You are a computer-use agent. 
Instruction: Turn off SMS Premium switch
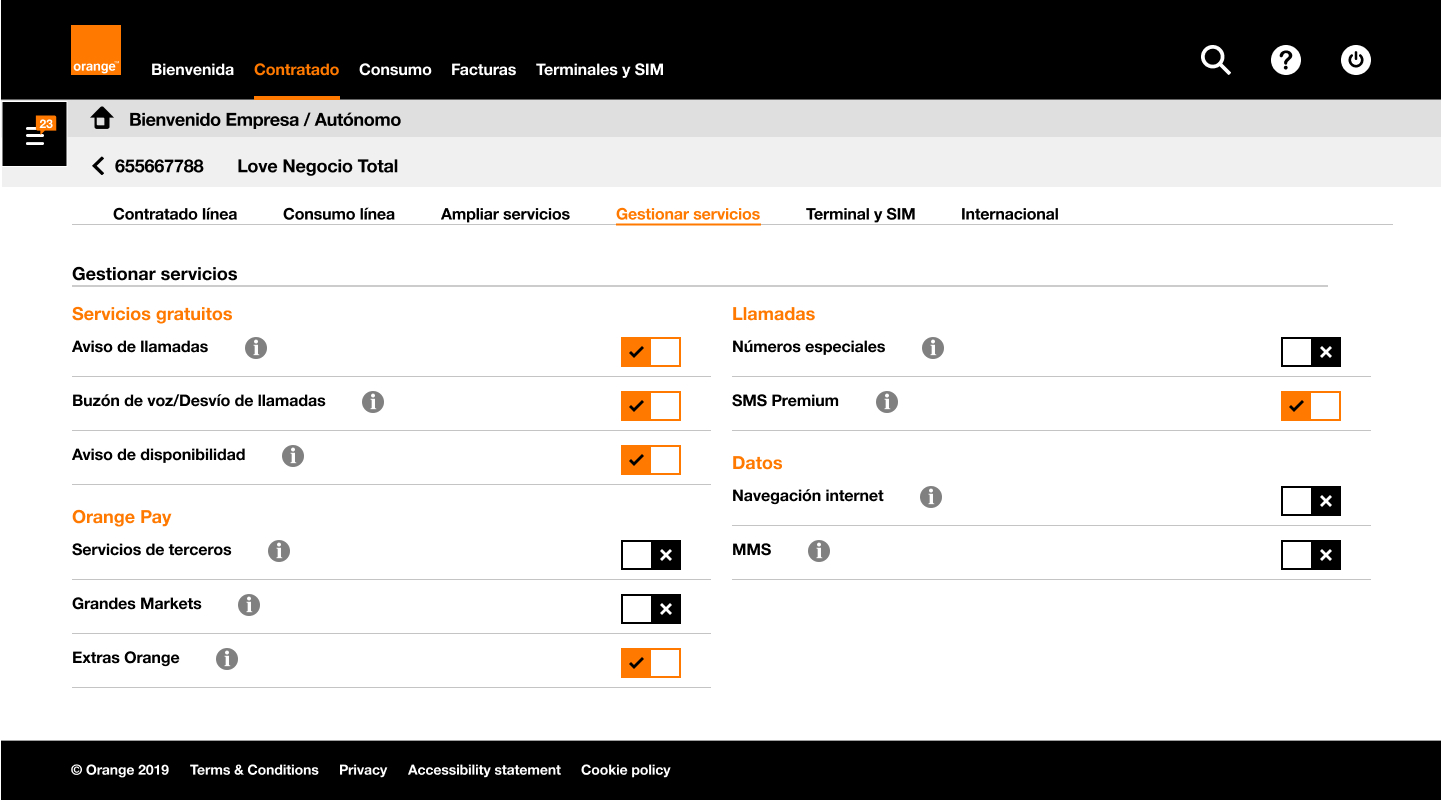point(1310,406)
